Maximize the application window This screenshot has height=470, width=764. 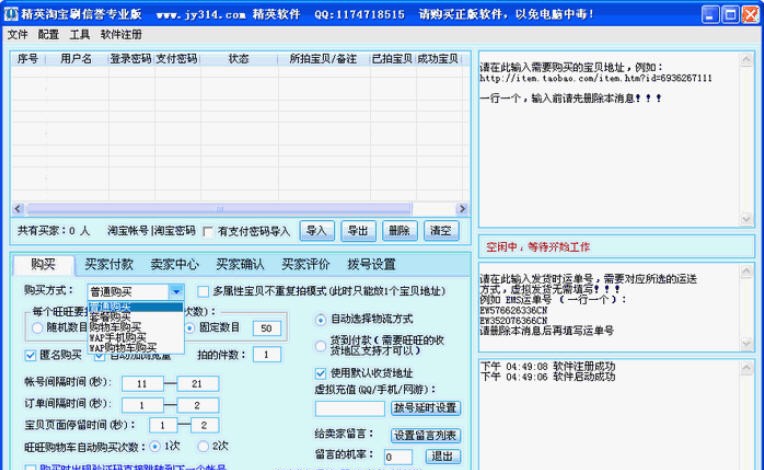[x=730, y=15]
